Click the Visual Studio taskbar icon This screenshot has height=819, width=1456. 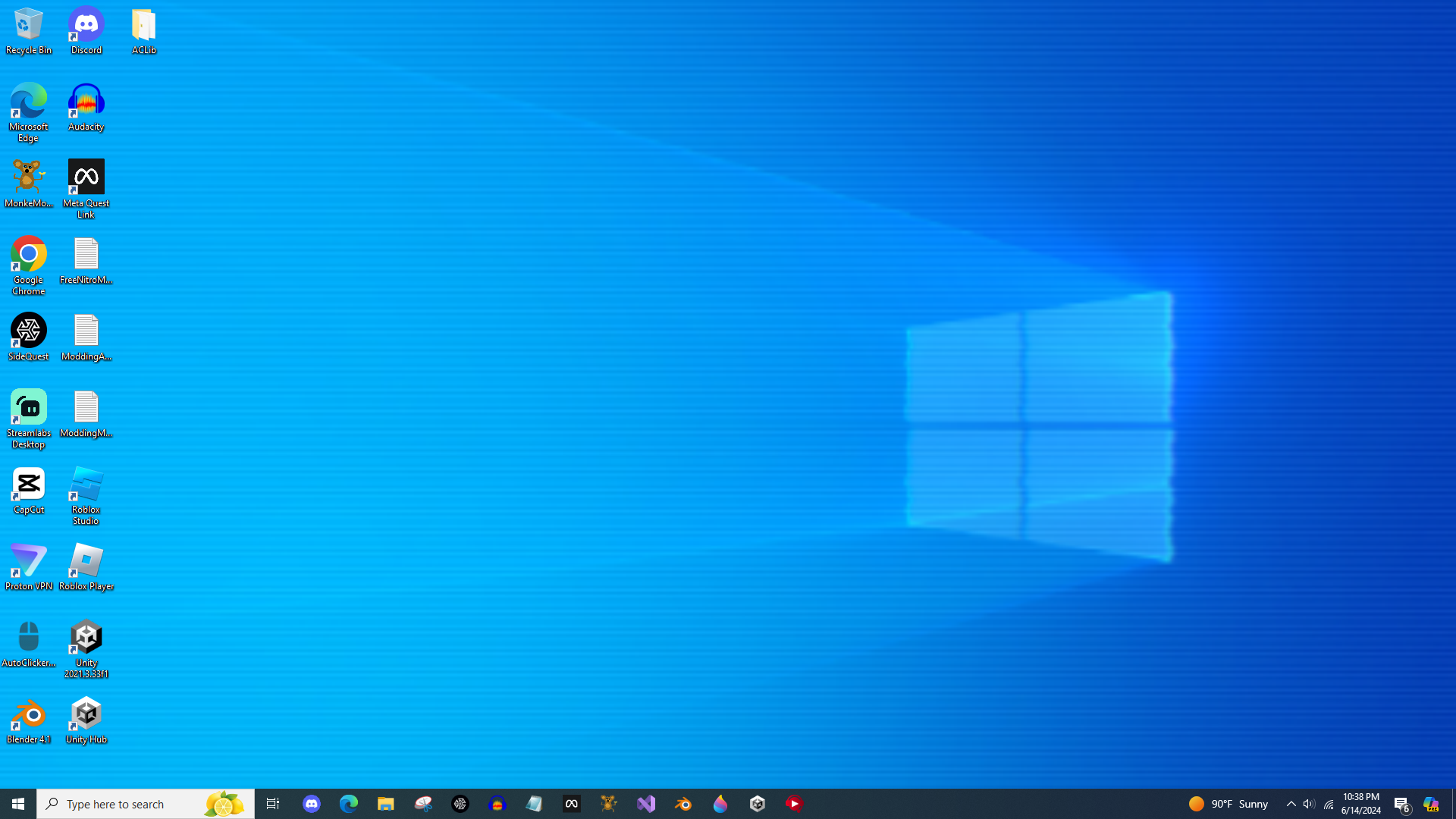coord(646,804)
